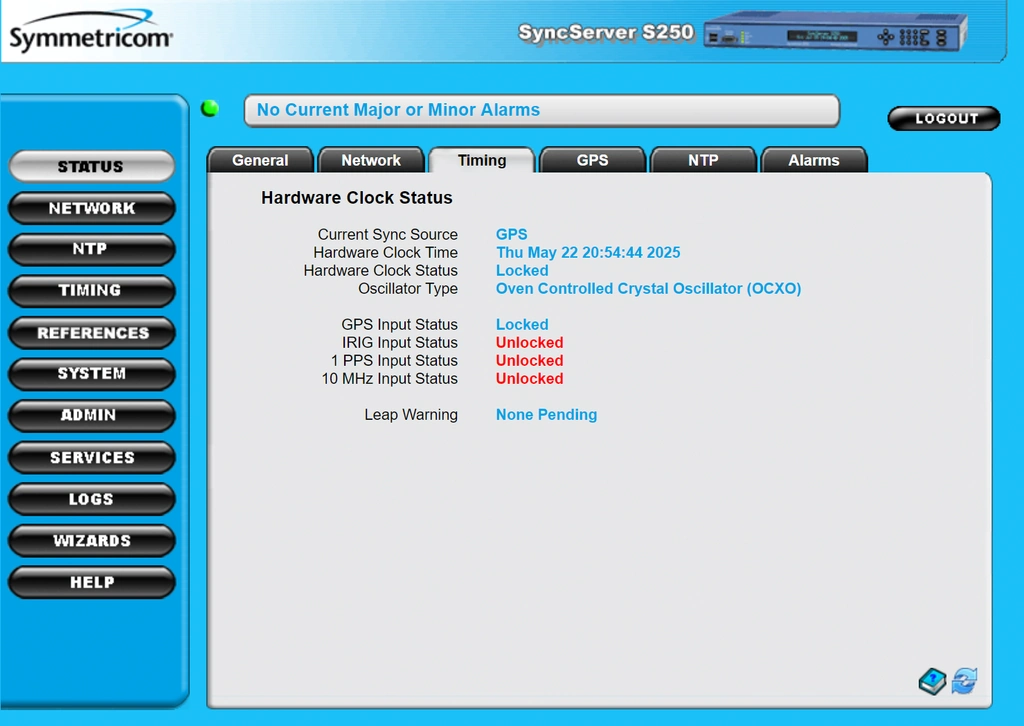
Task: View LOGS from the sidebar
Action: point(91,499)
